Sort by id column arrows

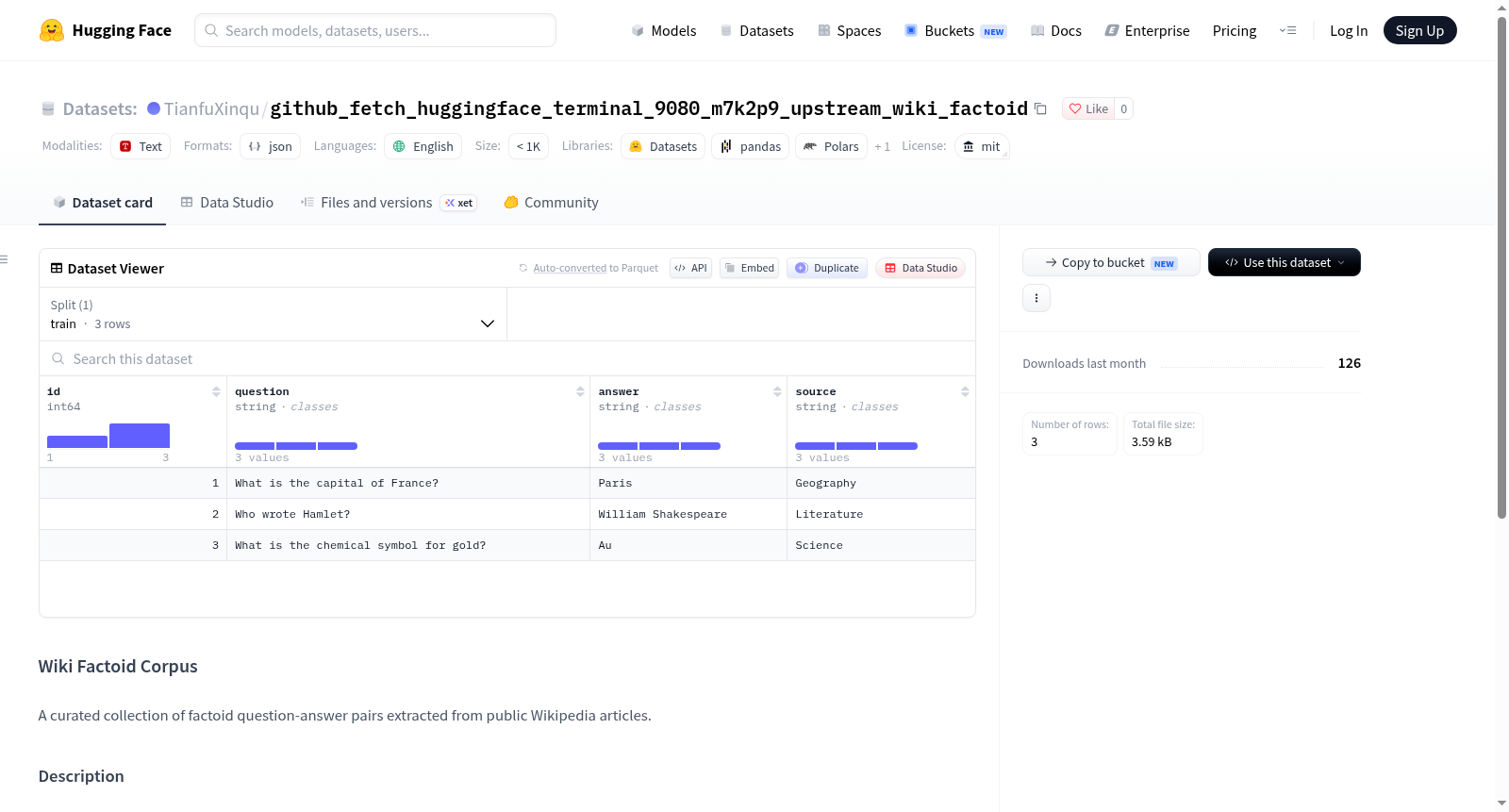(x=216, y=391)
